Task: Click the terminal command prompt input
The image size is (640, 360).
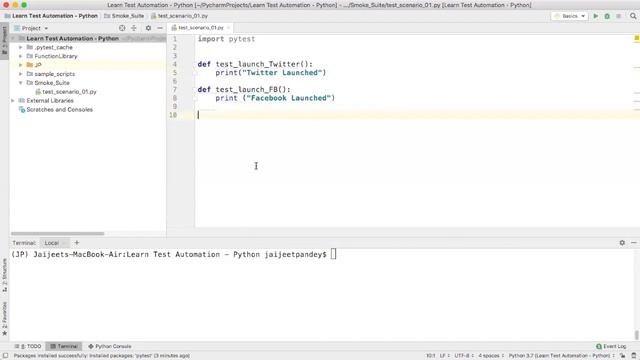Action: click(x=333, y=254)
